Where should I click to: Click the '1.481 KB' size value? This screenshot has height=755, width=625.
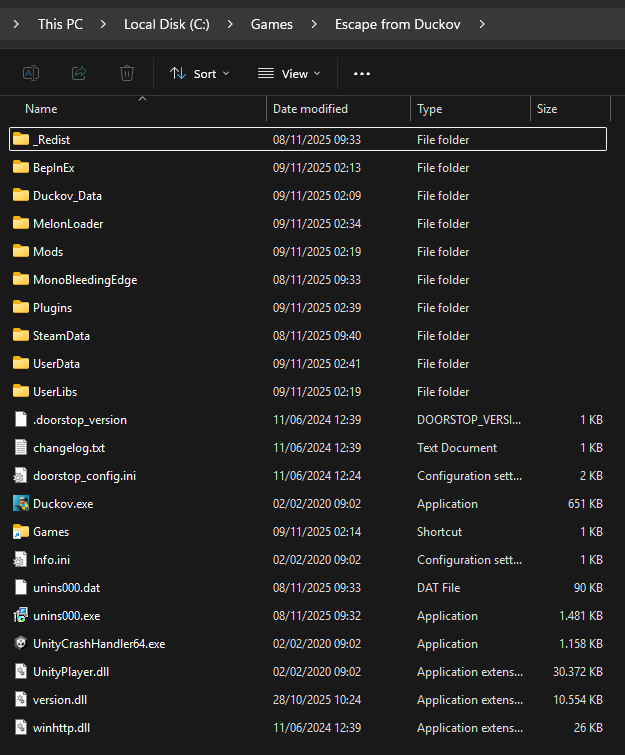coord(581,616)
